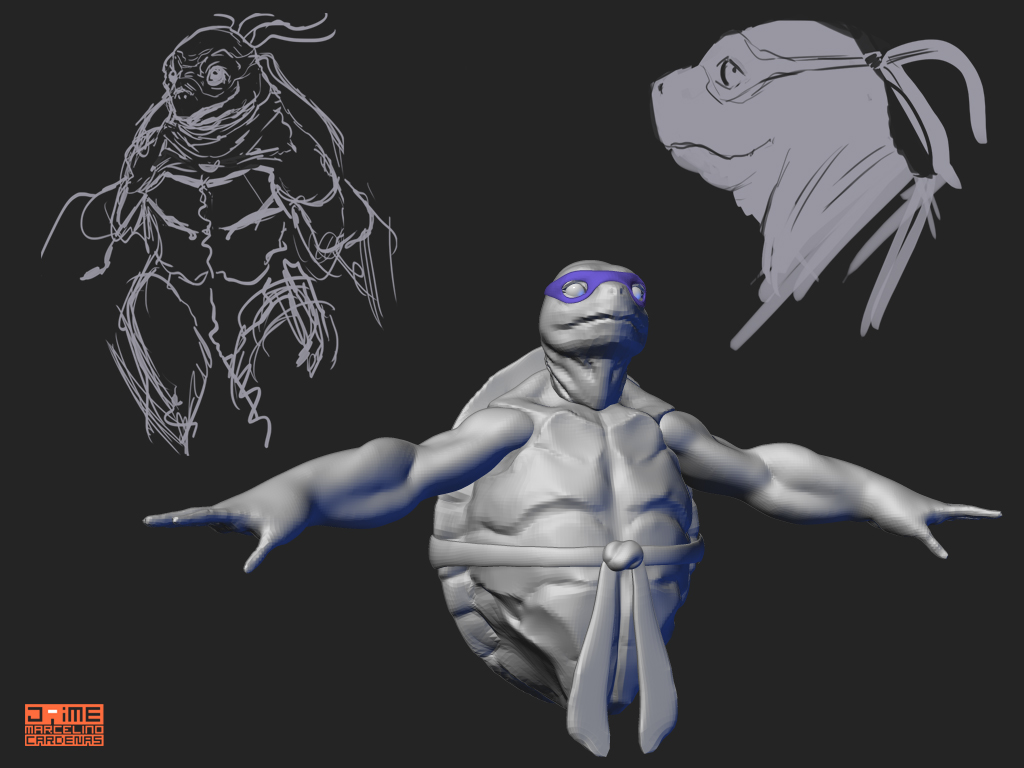Click the orange Marcelino Cardenas logo
The height and width of the screenshot is (768, 1024).
click(64, 725)
